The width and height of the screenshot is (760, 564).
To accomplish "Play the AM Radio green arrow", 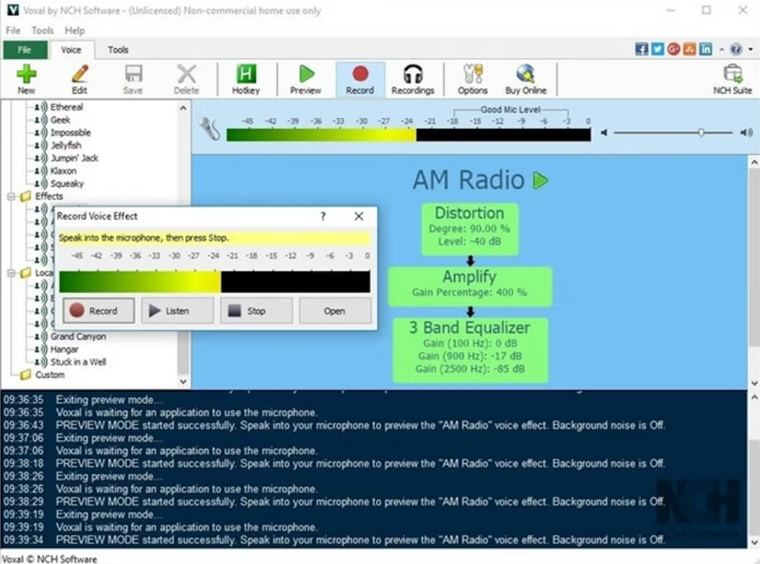I will coord(541,181).
